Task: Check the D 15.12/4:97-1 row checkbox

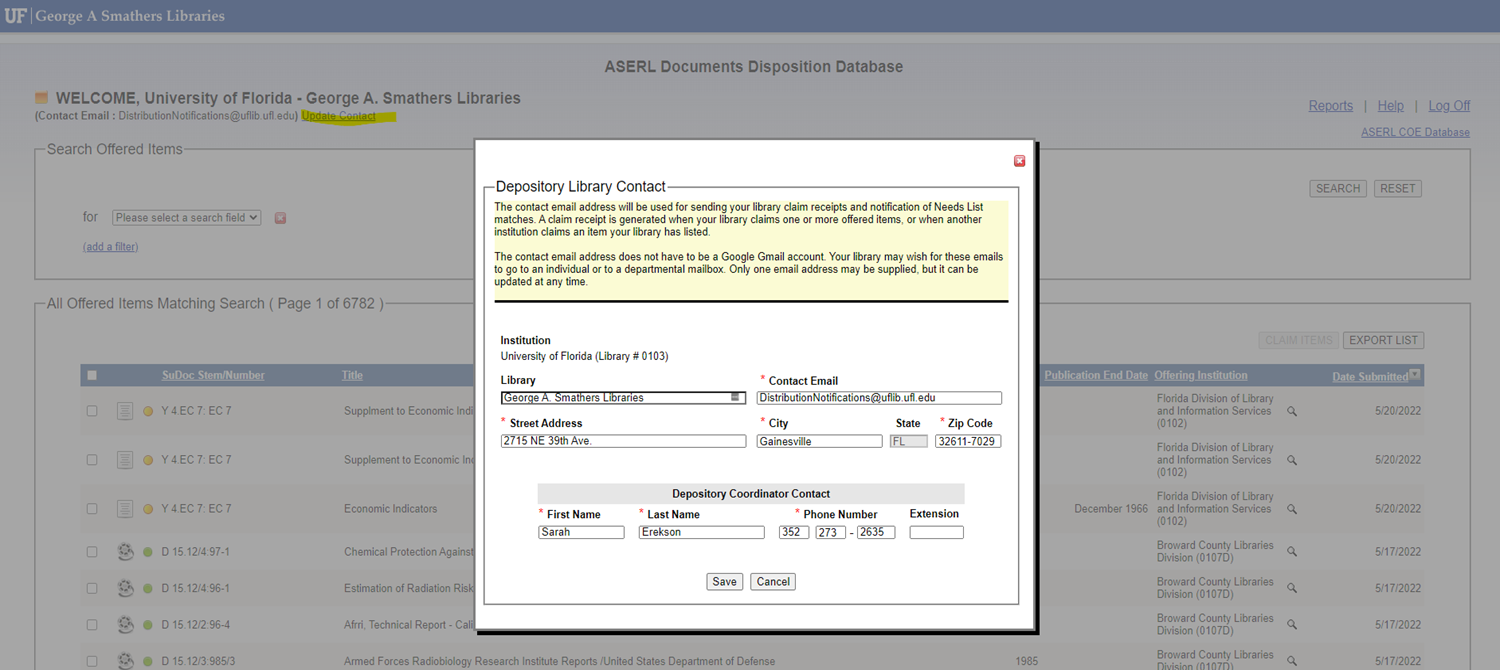Action: click(92, 552)
